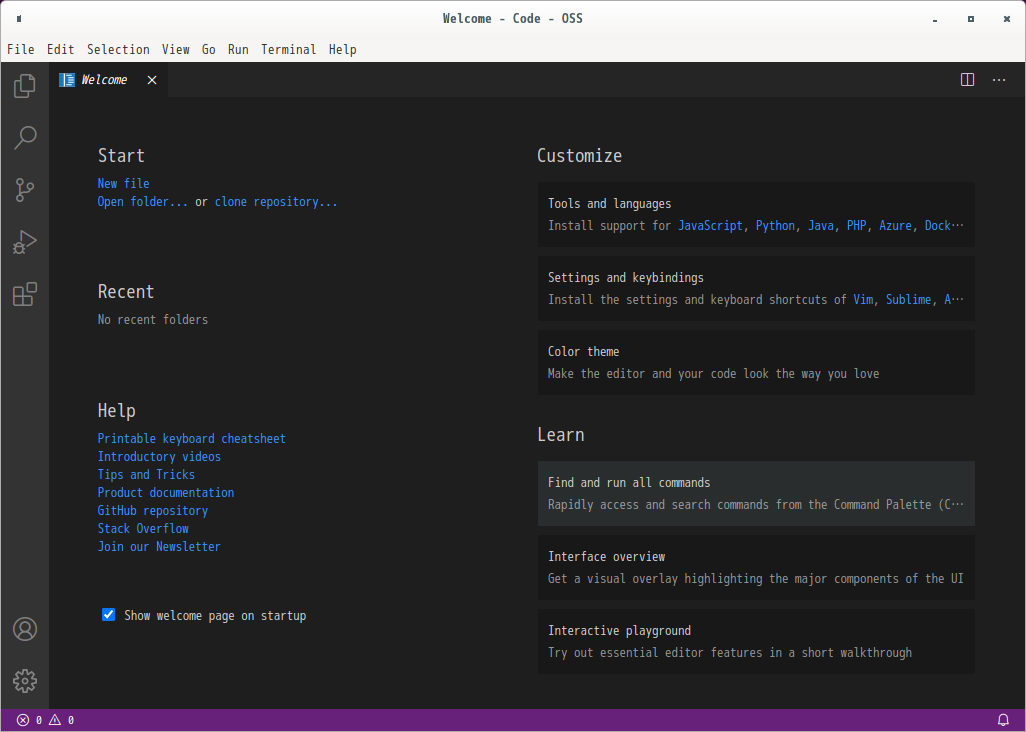1026x732 pixels.
Task: Open the Run menu
Action: click(238, 50)
